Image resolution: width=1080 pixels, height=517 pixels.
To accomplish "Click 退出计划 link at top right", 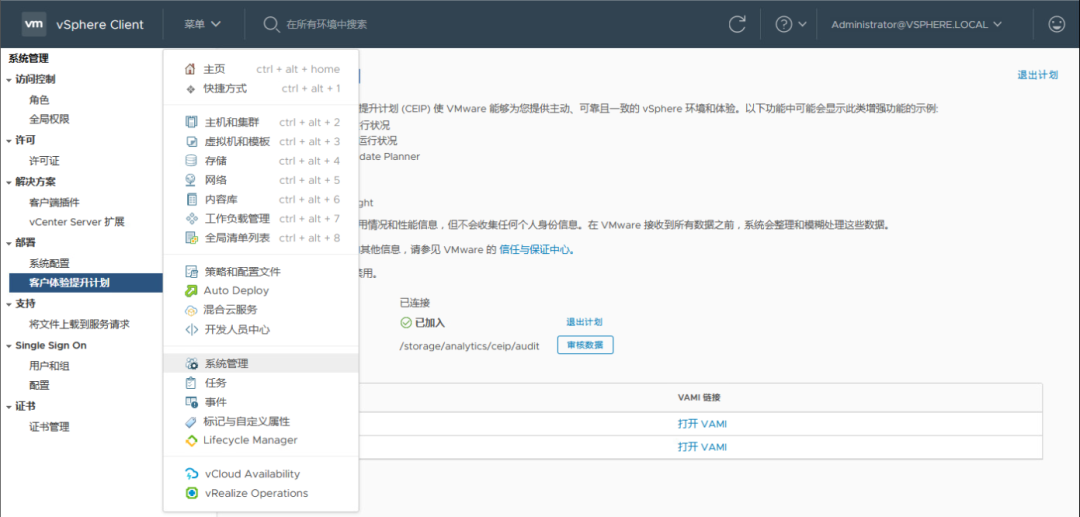I will 1037,75.
